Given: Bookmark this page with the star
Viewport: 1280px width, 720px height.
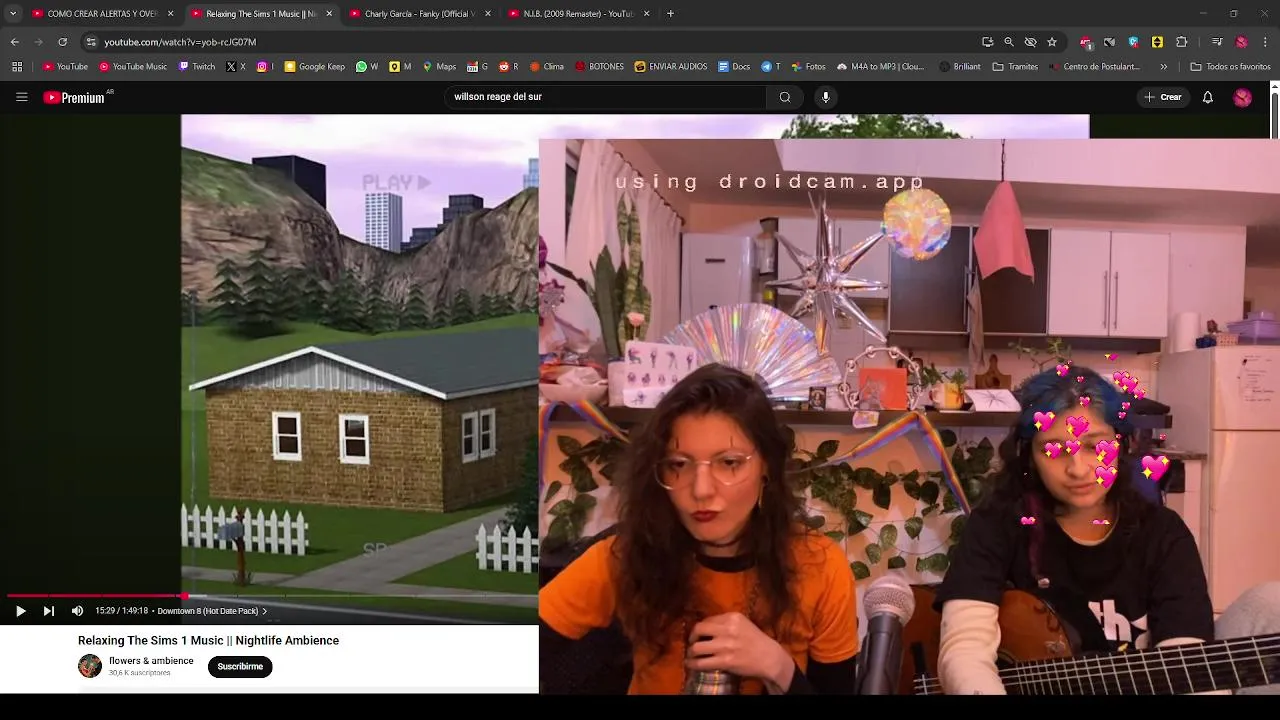Looking at the screenshot, I should [1052, 42].
